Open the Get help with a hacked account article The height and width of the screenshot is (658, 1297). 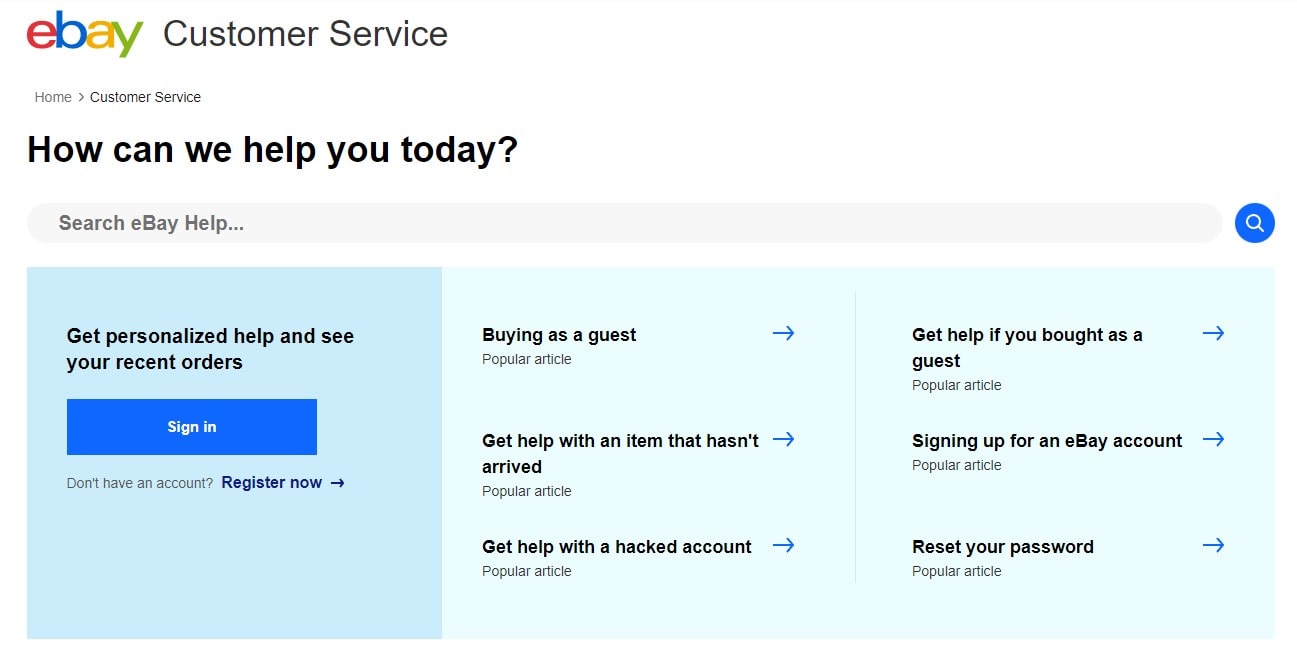[x=616, y=547]
